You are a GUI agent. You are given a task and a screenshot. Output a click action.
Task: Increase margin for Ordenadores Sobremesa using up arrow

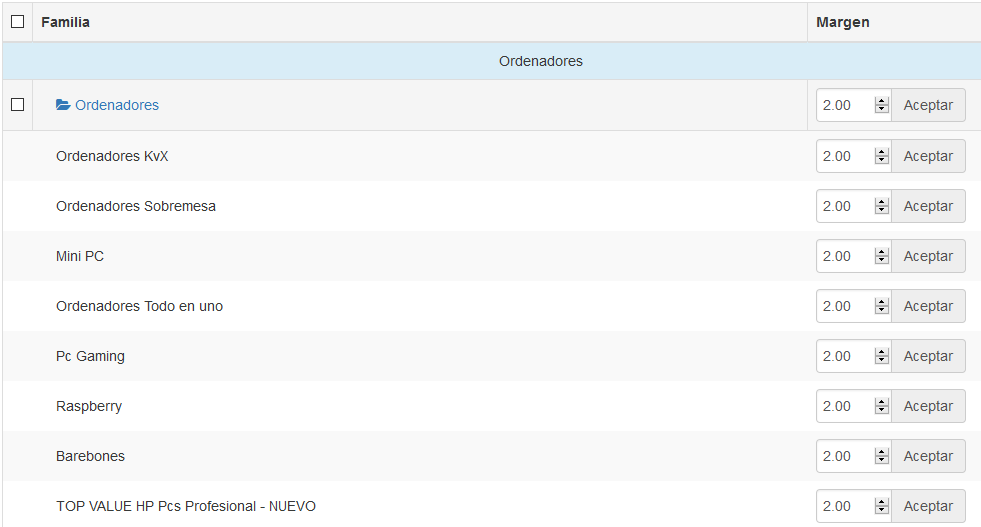(881, 202)
